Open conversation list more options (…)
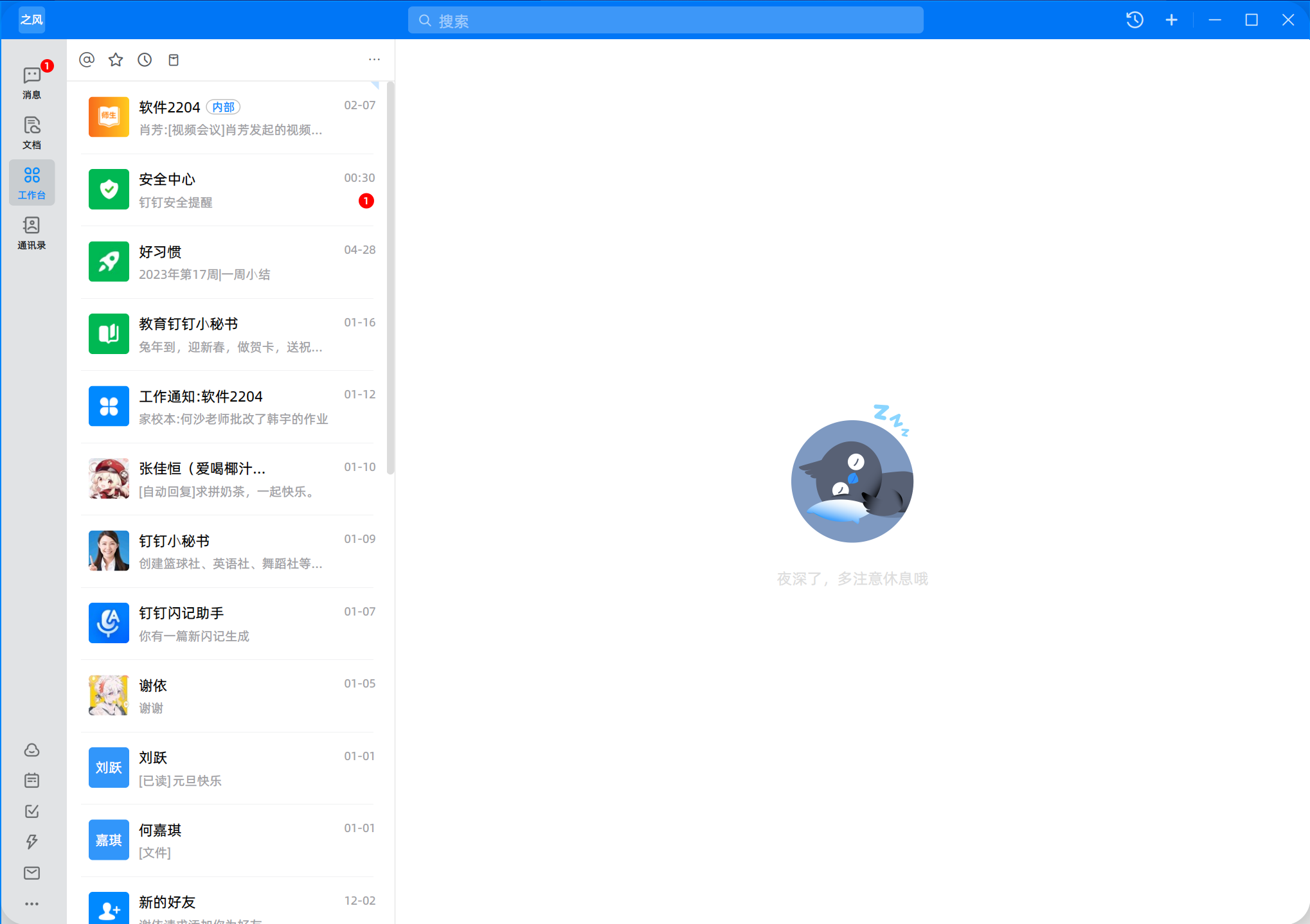The width and height of the screenshot is (1310, 924). click(374, 59)
